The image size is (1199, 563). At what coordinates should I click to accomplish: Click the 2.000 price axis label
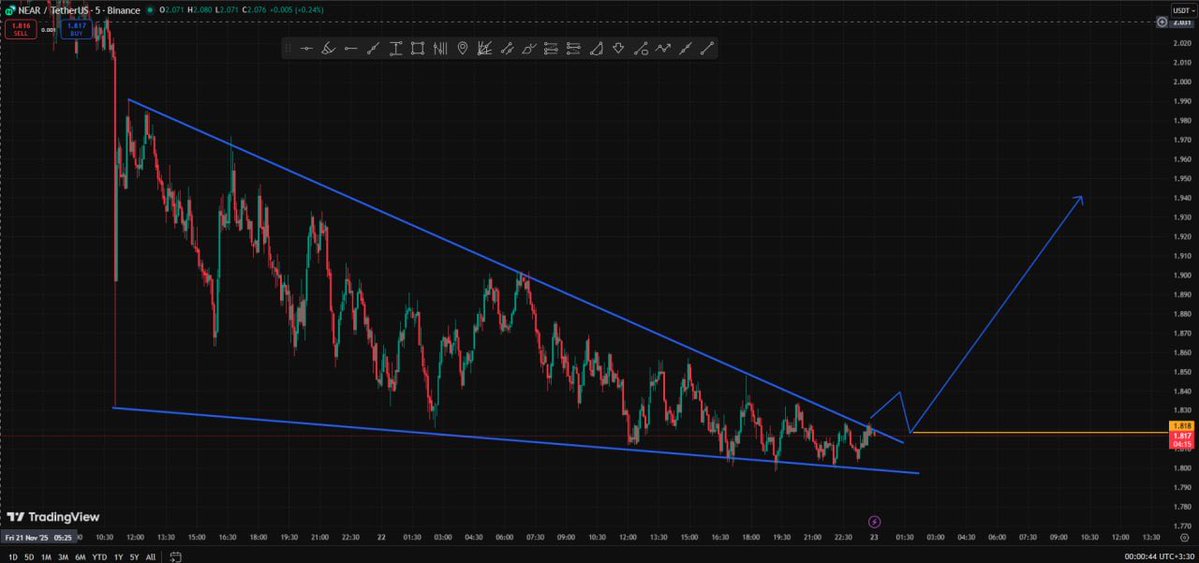pyautogui.click(x=1182, y=82)
